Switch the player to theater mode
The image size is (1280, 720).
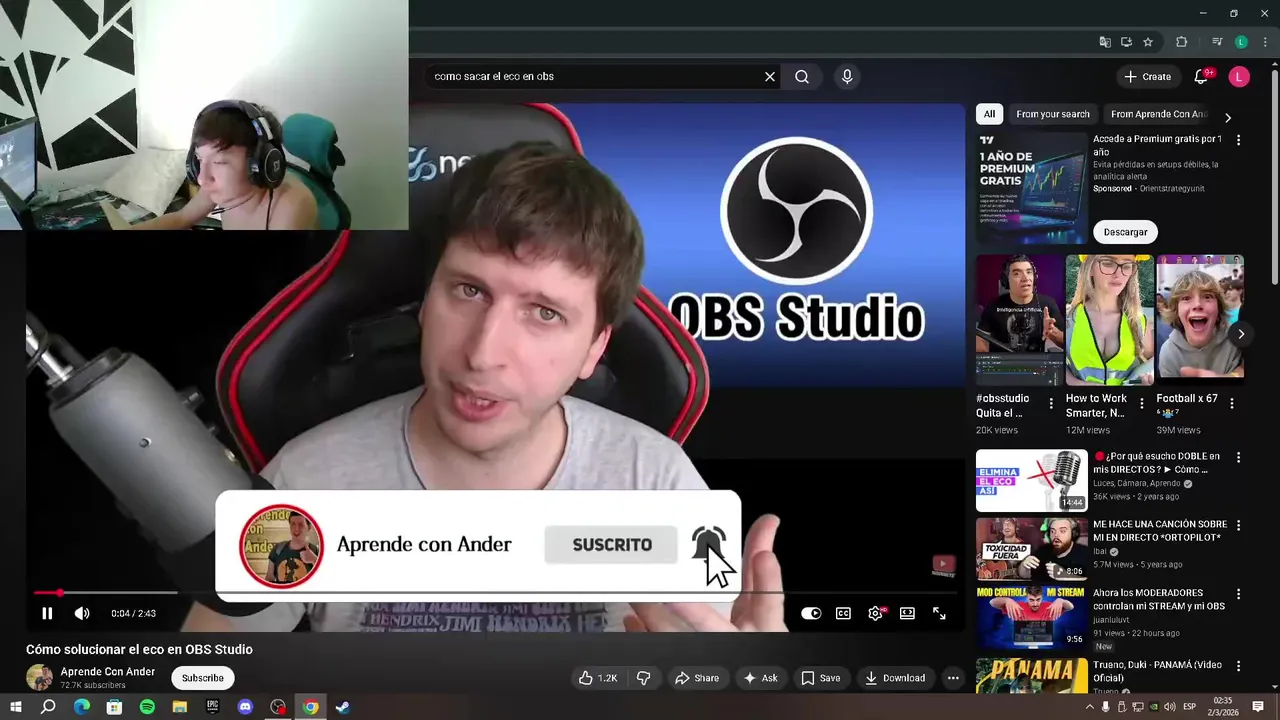click(x=907, y=613)
